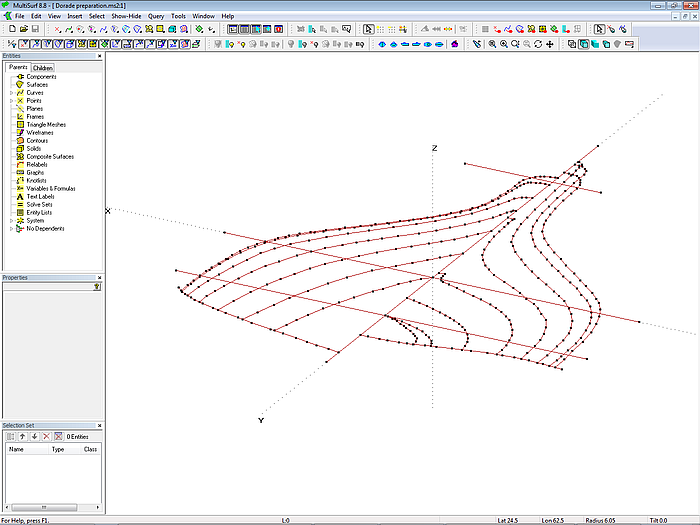Close the Properties panel
This screenshot has width=700, height=525.
click(x=99, y=277)
